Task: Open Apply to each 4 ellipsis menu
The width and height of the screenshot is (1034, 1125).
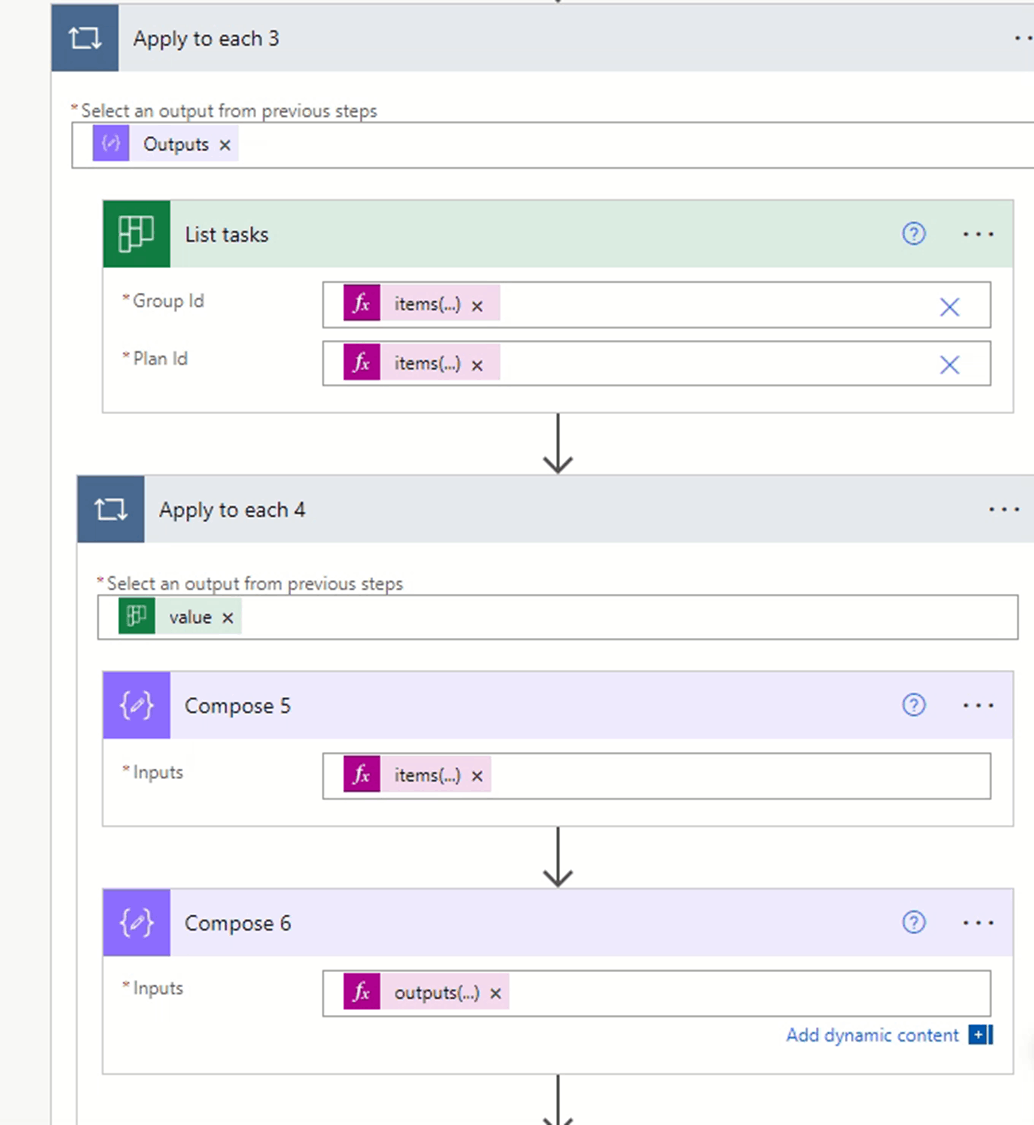Action: [x=1003, y=510]
